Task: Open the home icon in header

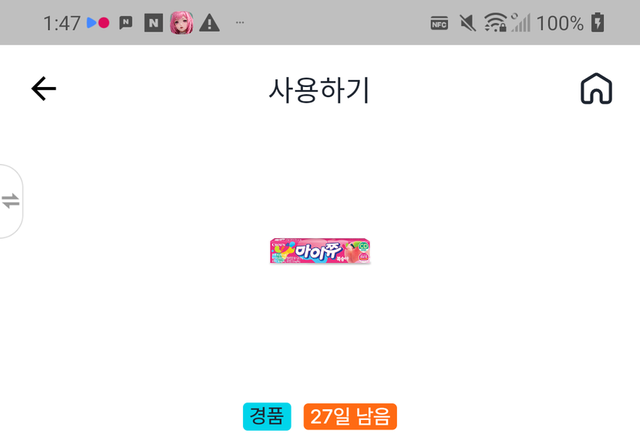Action: (596, 89)
